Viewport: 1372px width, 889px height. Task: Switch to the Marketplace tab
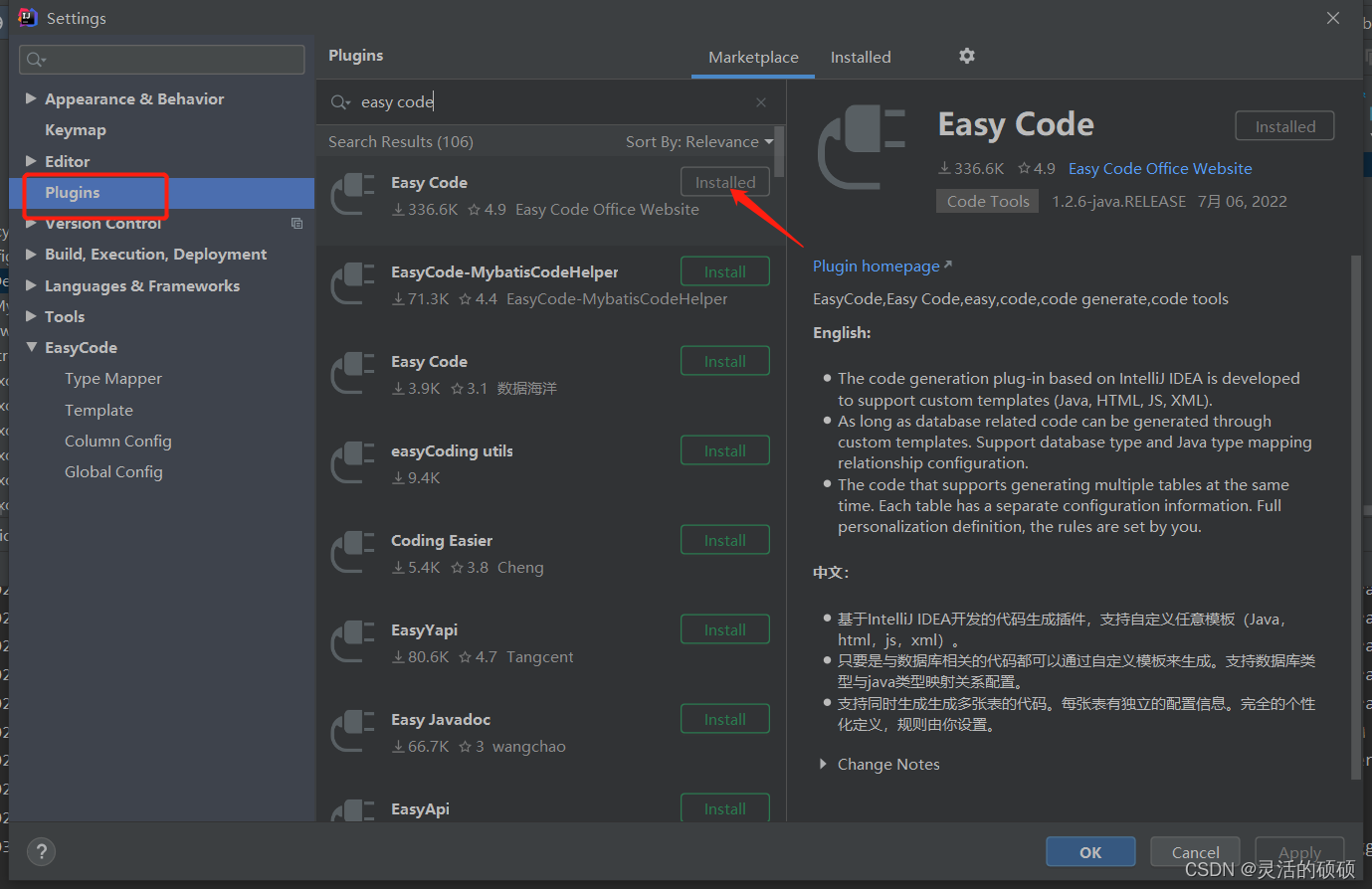point(752,57)
